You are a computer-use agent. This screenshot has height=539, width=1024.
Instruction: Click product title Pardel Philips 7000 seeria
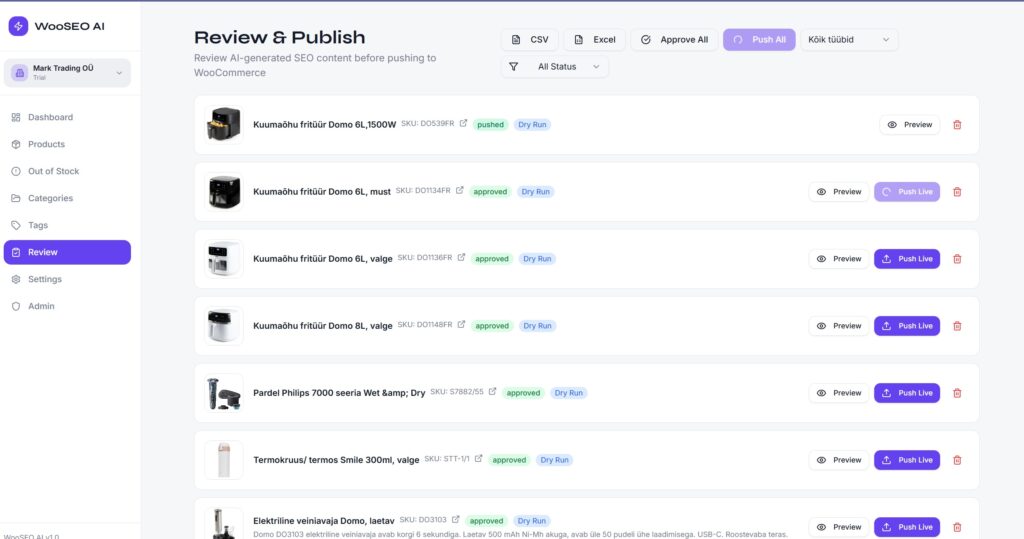coord(339,393)
